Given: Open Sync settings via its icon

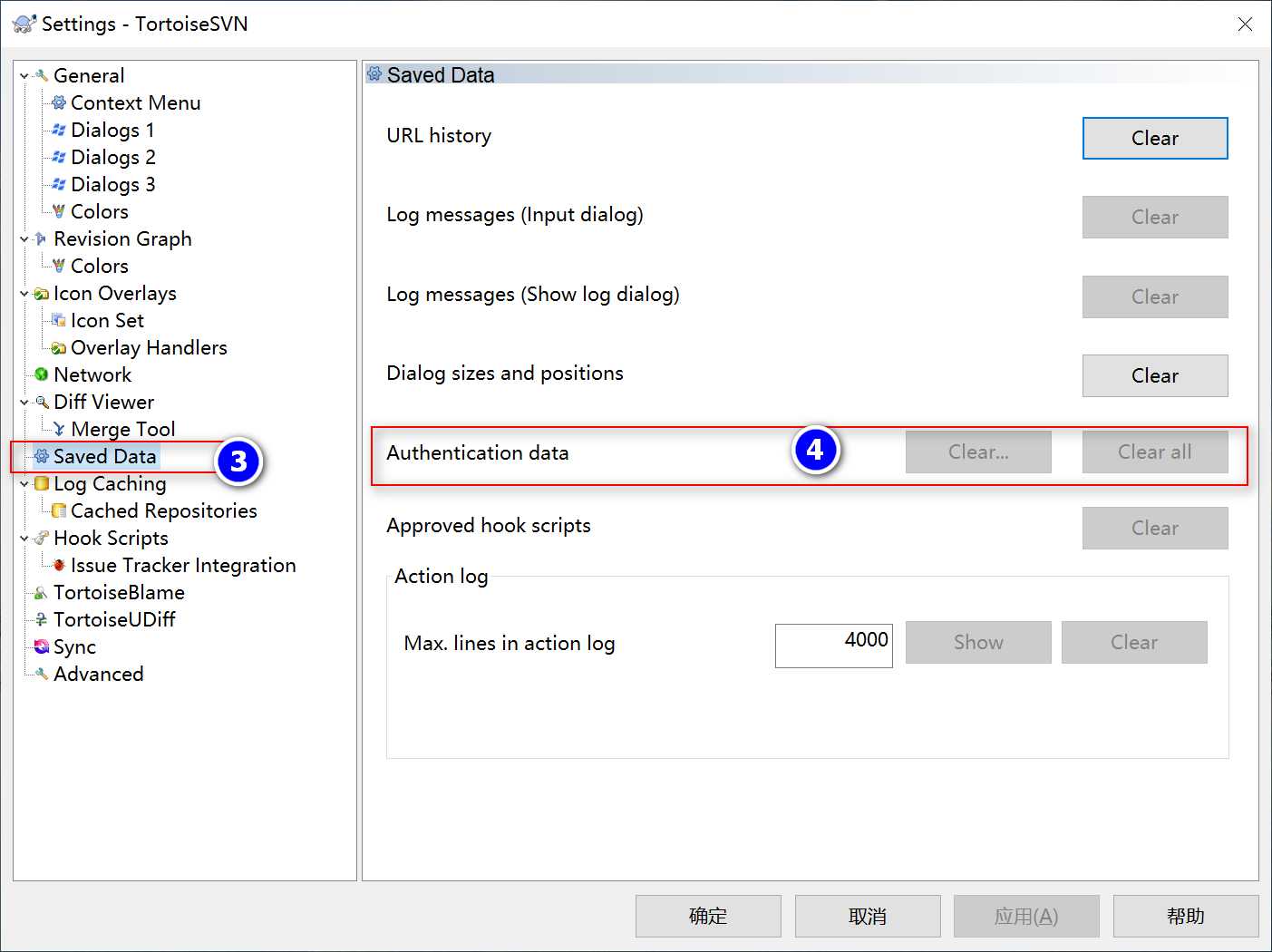Looking at the screenshot, I should click(41, 646).
